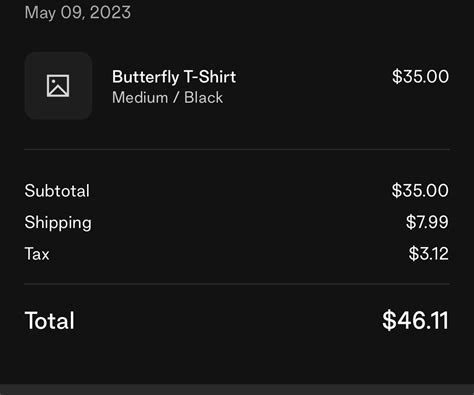Screen dimensions: 474x395
Task: Click the $7.99 shipping cost
Action: (427, 222)
